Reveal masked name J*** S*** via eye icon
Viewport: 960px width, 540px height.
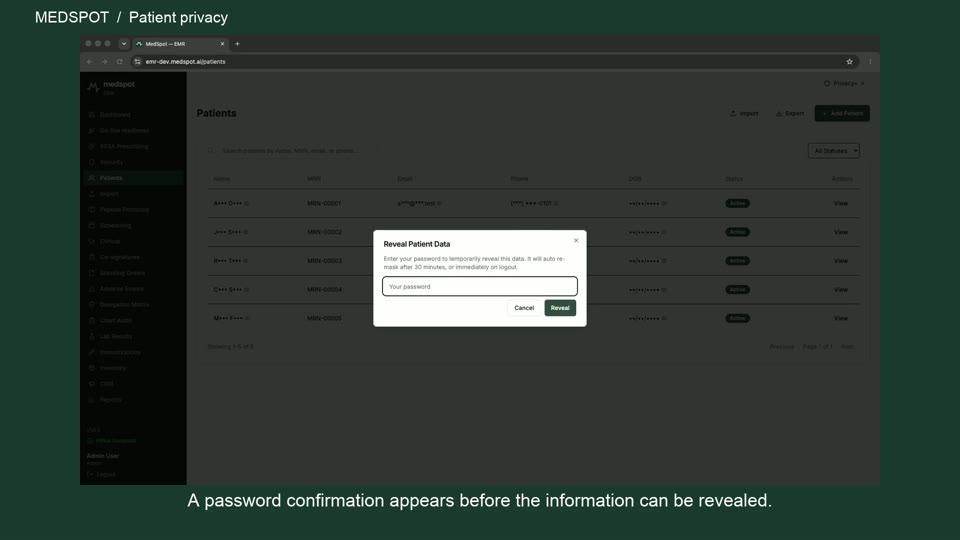click(x=246, y=232)
